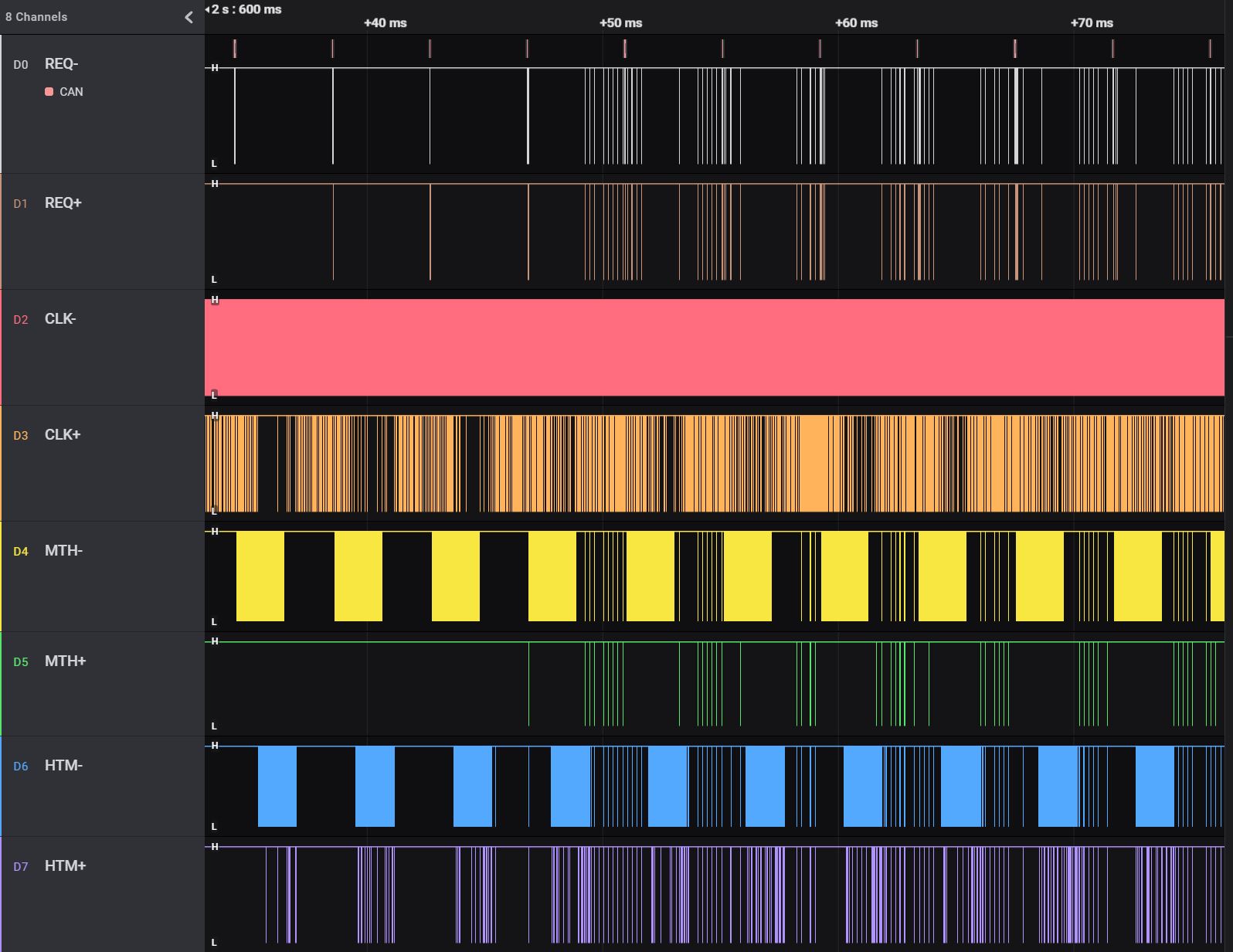1233x952 pixels.
Task: Collapse the channels sidebar with the chevron
Action: tap(189, 17)
